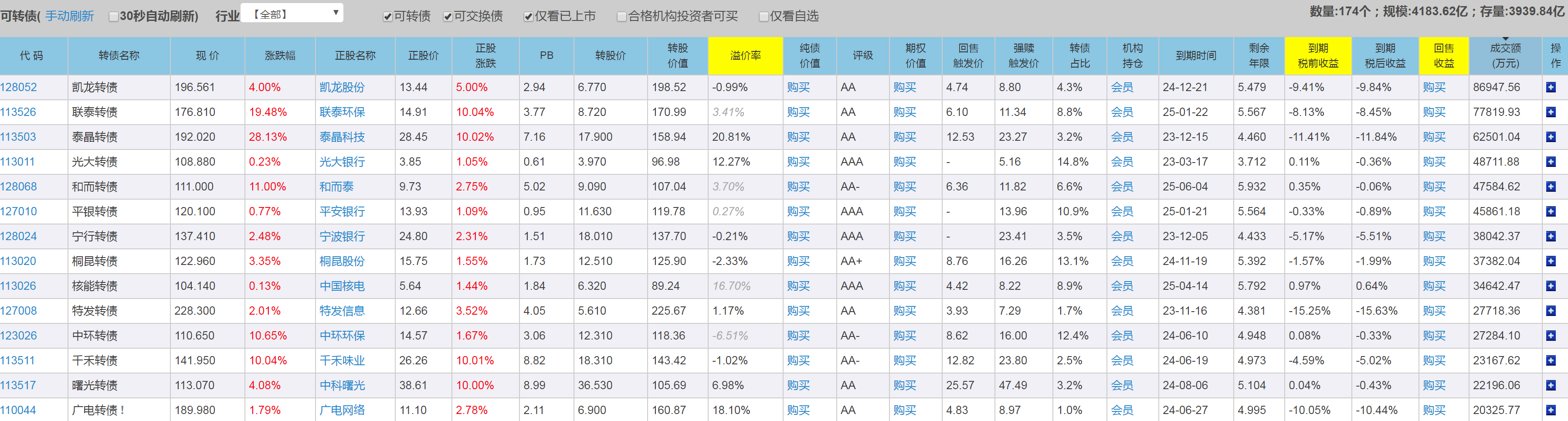The width and height of the screenshot is (1568, 421).
Task: Click 纯债价值 购买 link for 广电转债
Action: pos(798,411)
